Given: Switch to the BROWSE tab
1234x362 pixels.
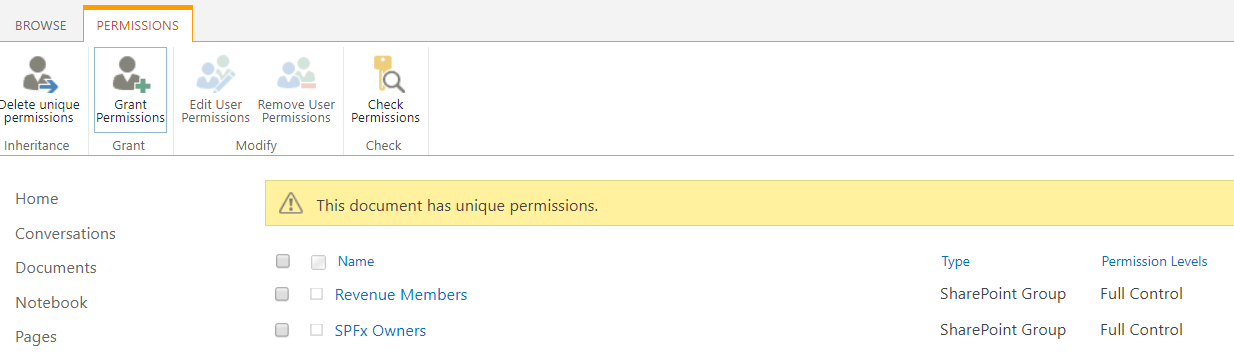Looking at the screenshot, I should (41, 25).
